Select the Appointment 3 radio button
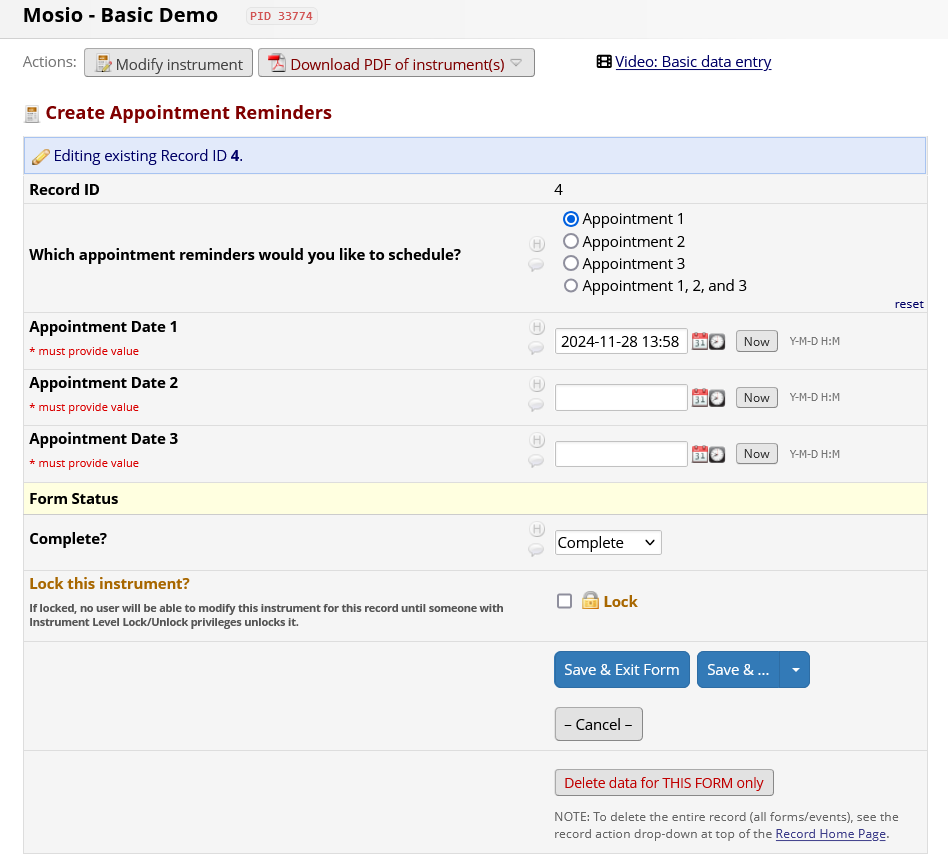 [x=571, y=264]
